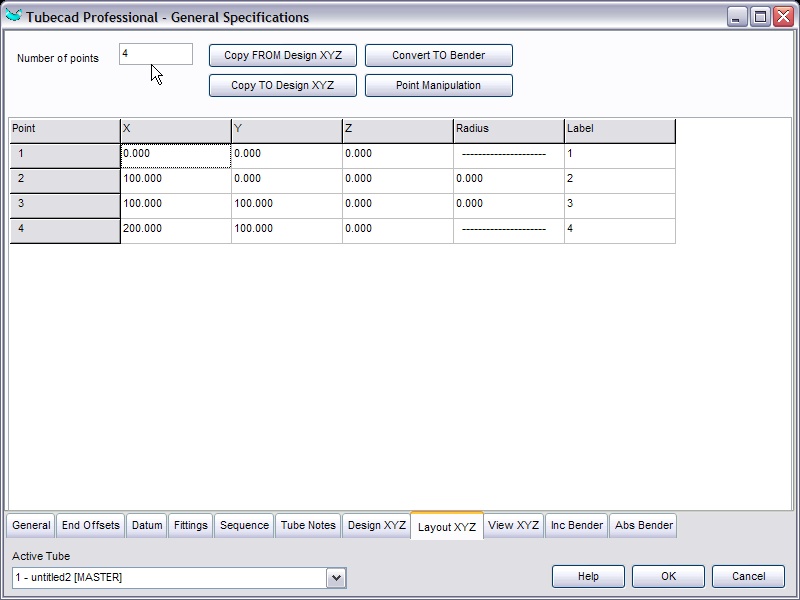Select the X cell of point 1
This screenshot has width=800, height=600.
point(176,155)
